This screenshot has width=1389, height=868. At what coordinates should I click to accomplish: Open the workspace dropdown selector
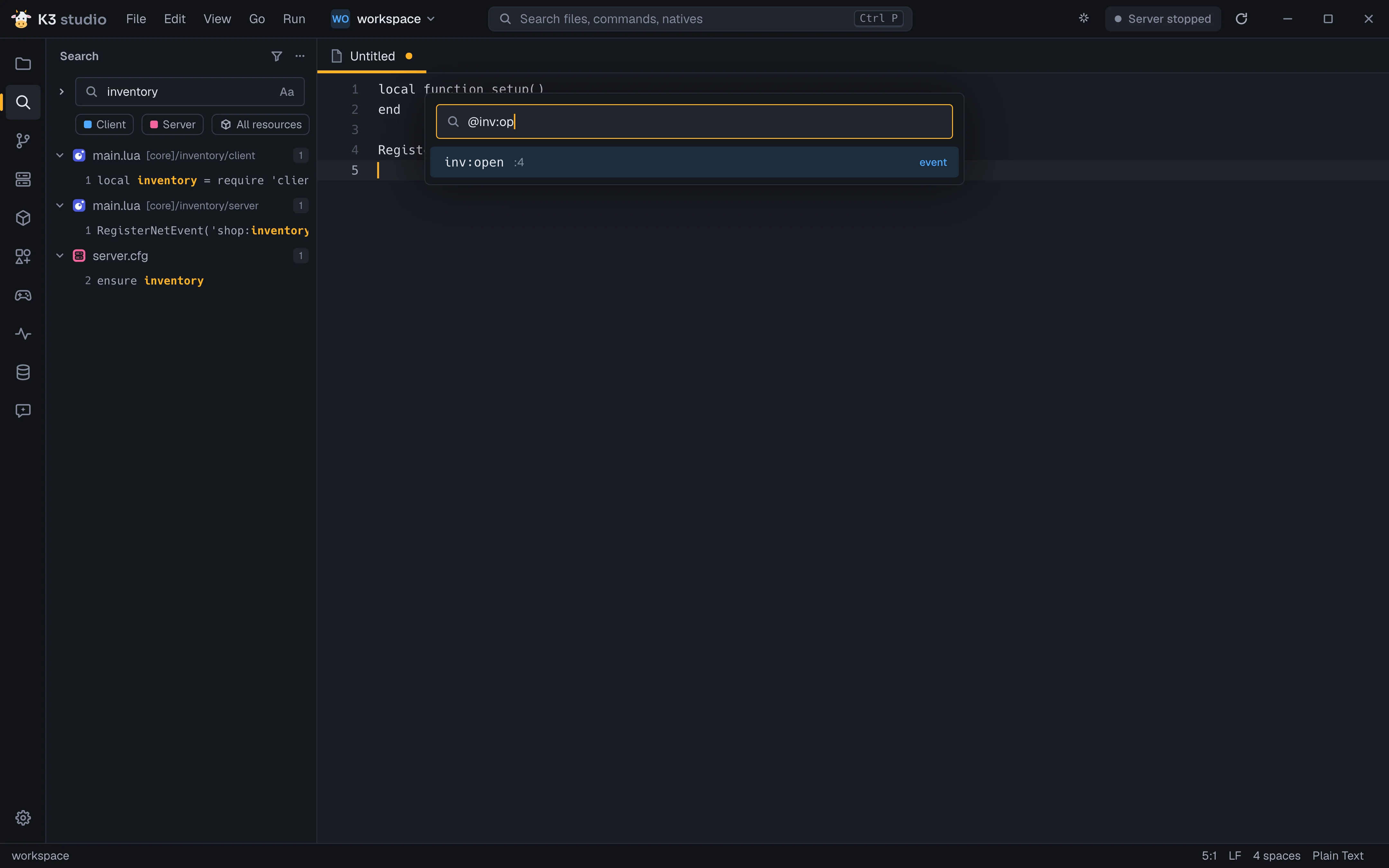click(x=383, y=19)
